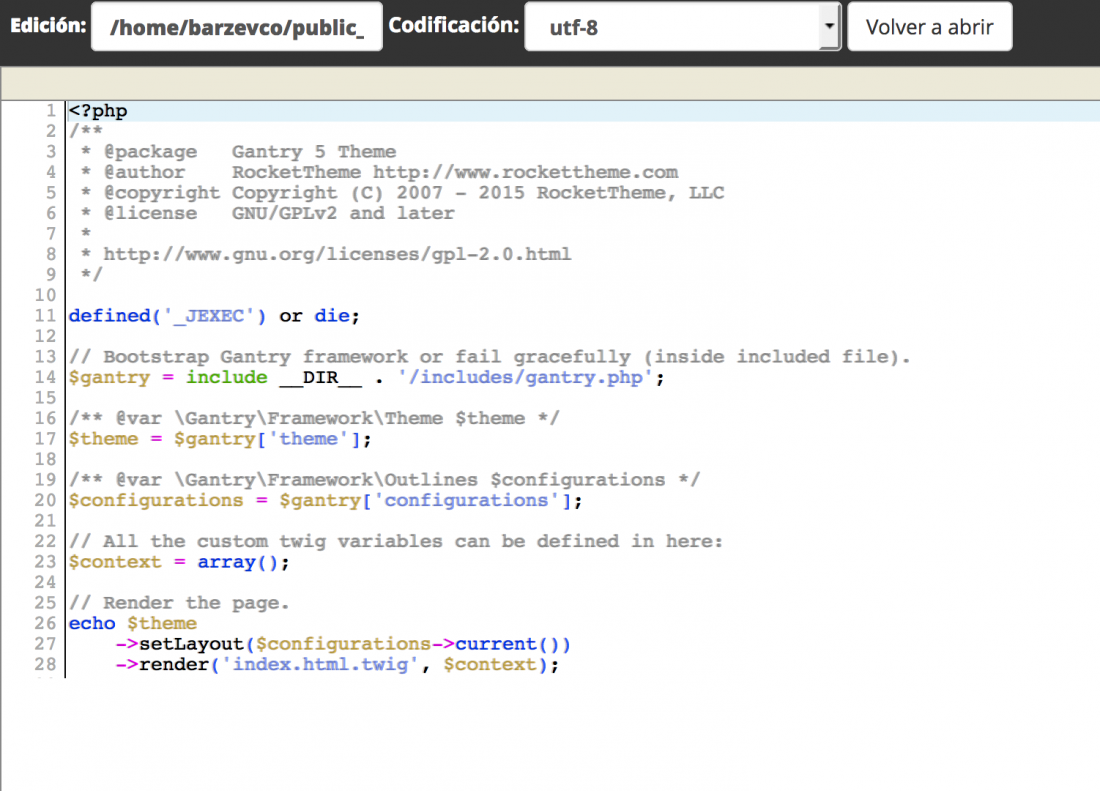Click the <?php line in editor

(98, 111)
